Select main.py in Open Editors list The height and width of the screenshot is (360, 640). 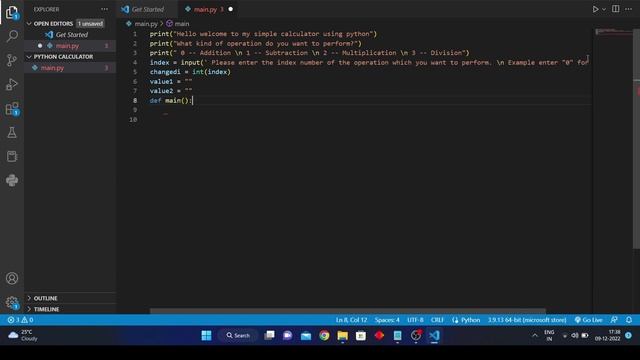tap(67, 46)
